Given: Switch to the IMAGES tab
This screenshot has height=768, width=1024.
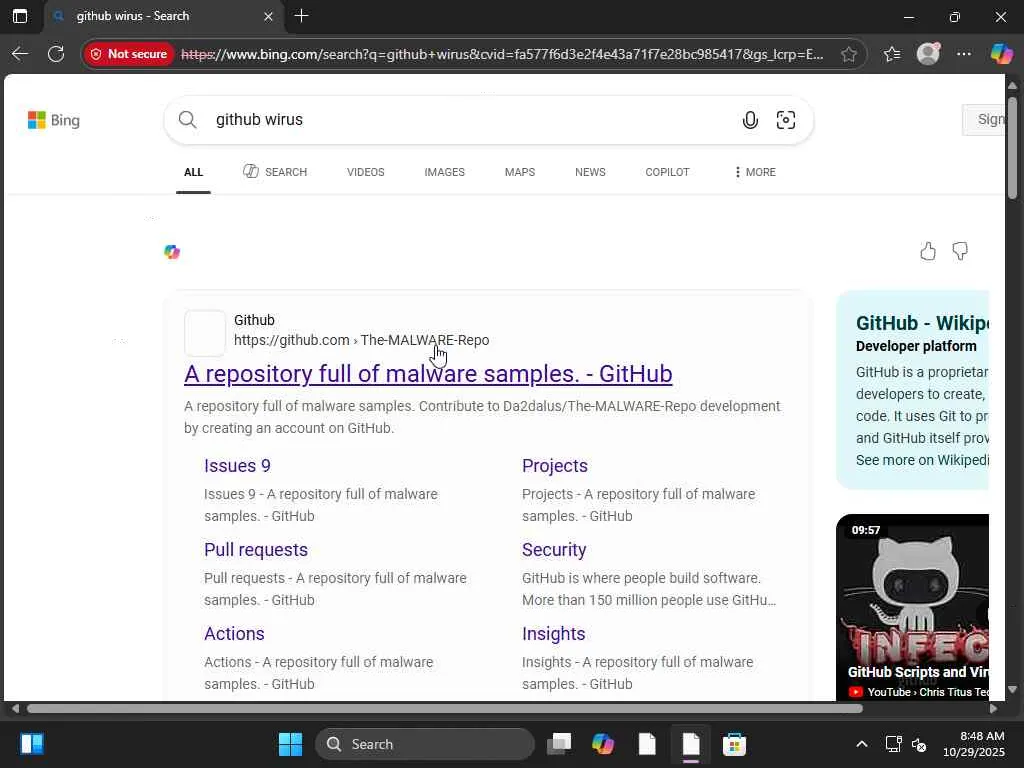Looking at the screenshot, I should [445, 172].
